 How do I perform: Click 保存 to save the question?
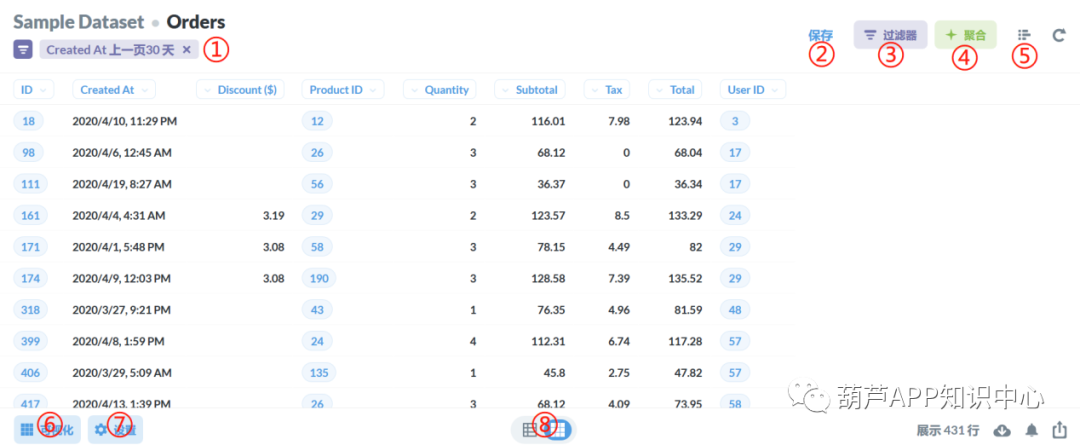click(x=820, y=34)
